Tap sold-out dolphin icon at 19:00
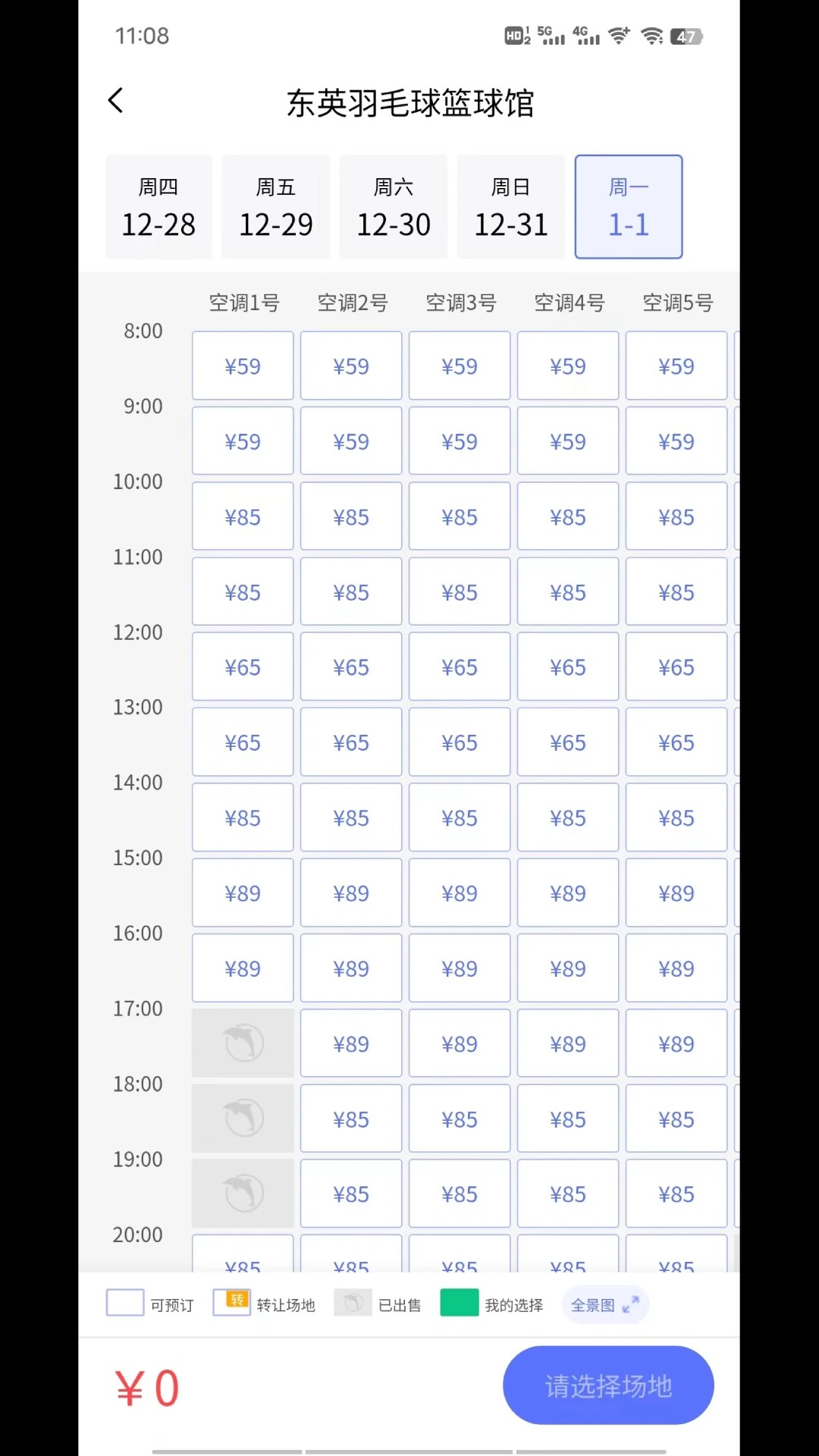Viewport: 819px width, 1456px height. coord(243,1194)
